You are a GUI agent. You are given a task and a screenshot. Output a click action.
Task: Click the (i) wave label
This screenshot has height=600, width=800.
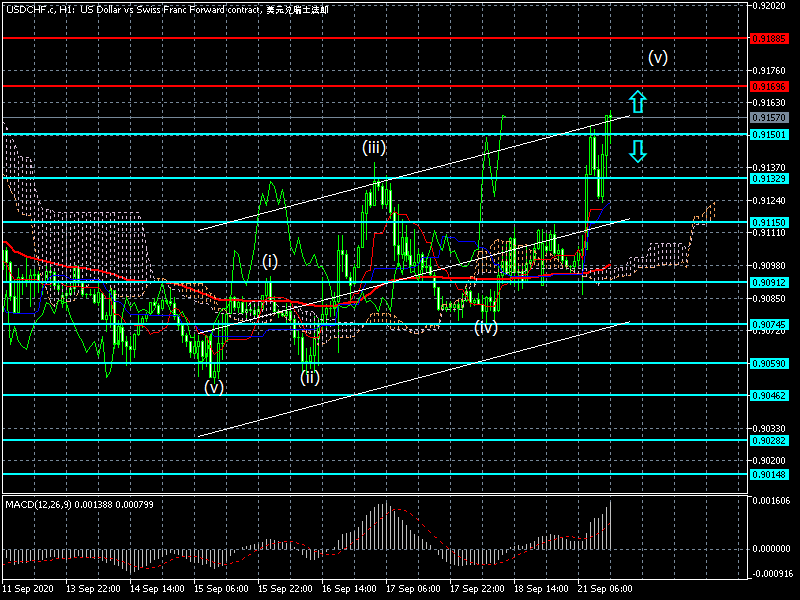(x=270, y=261)
